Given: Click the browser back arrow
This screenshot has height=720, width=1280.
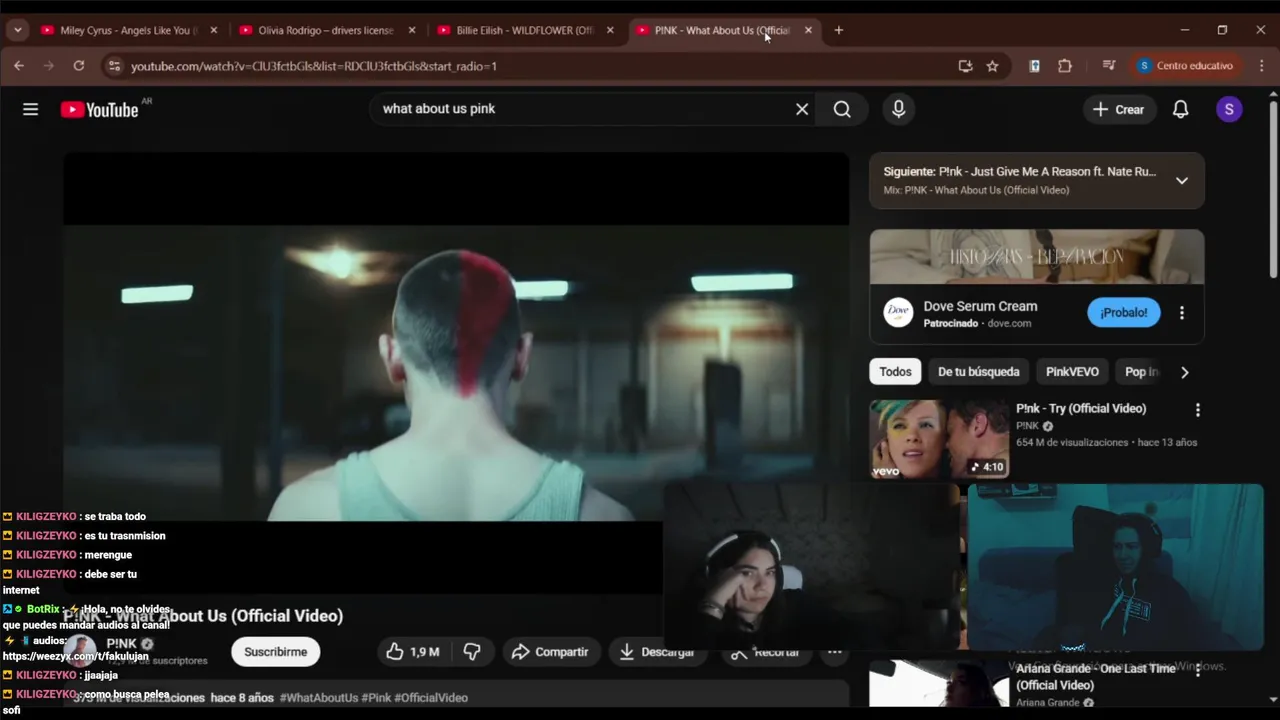Looking at the screenshot, I should [19, 66].
